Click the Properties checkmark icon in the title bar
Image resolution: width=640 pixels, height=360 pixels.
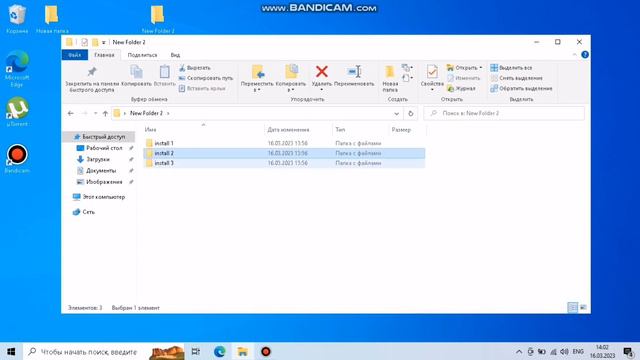[84, 42]
